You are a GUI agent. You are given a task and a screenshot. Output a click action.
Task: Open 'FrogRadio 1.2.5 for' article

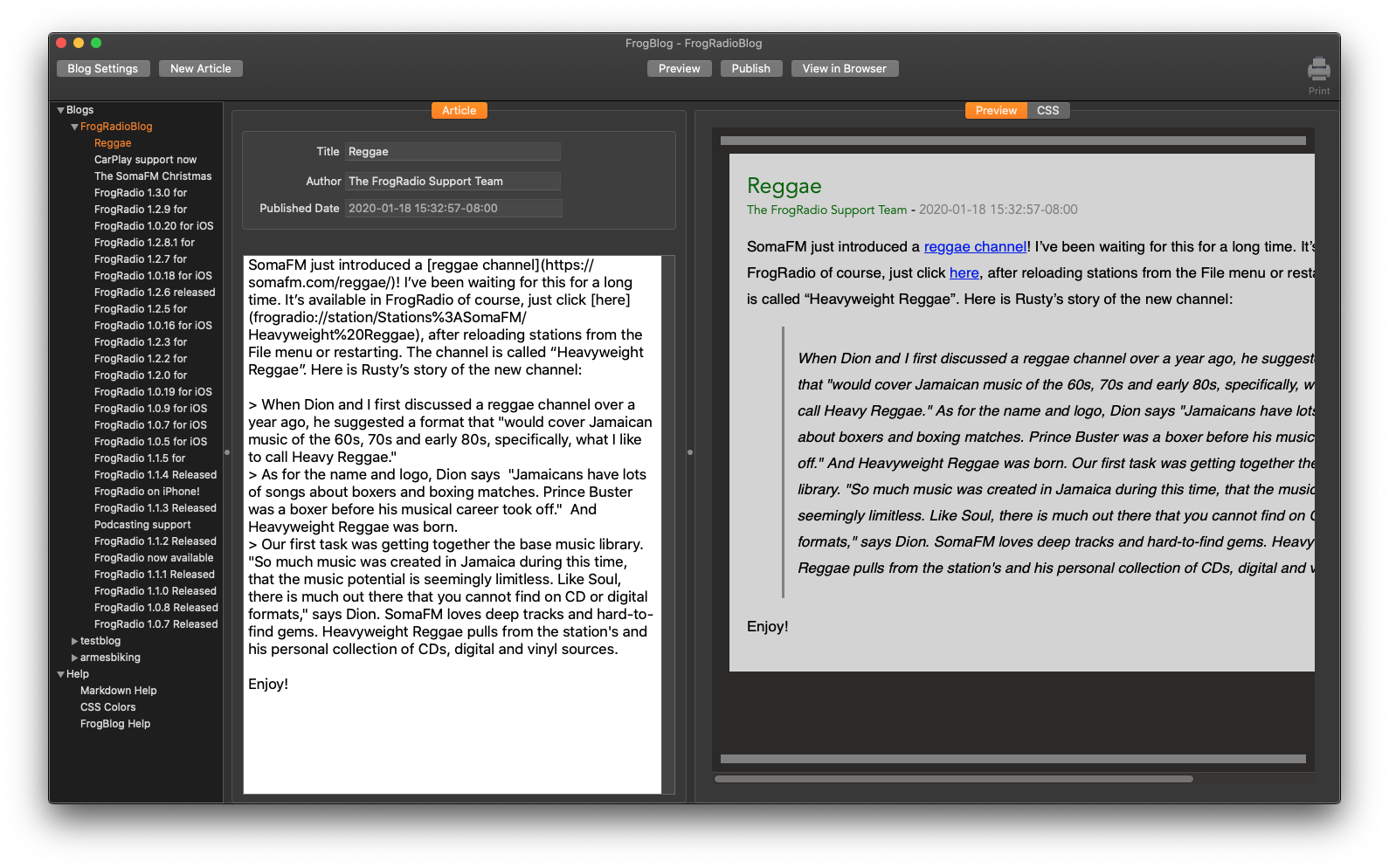(x=141, y=309)
